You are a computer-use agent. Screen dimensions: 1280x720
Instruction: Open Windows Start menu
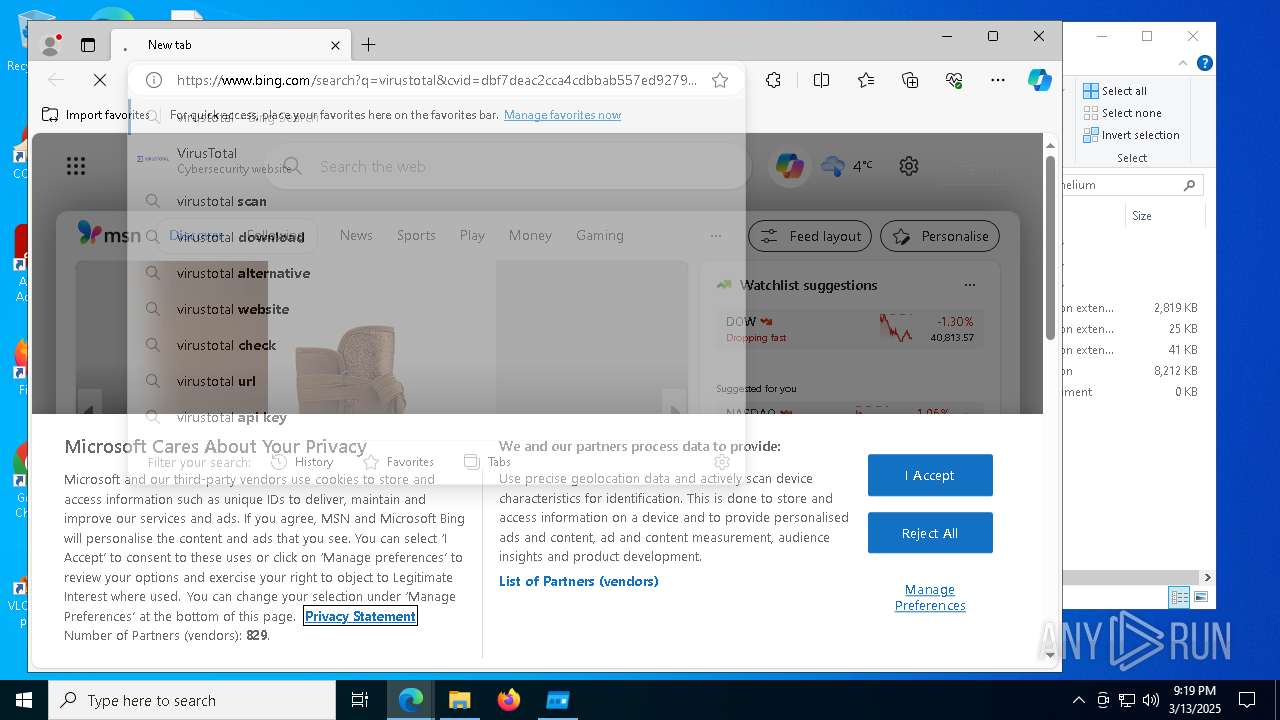pyautogui.click(x=23, y=700)
